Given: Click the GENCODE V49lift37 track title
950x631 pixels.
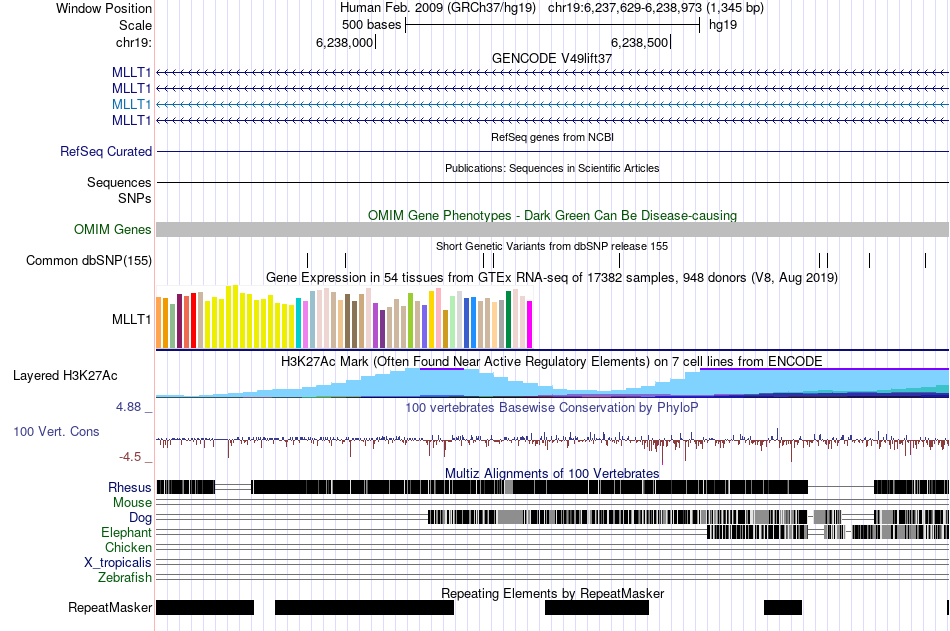Looking at the screenshot, I should click(552, 58).
